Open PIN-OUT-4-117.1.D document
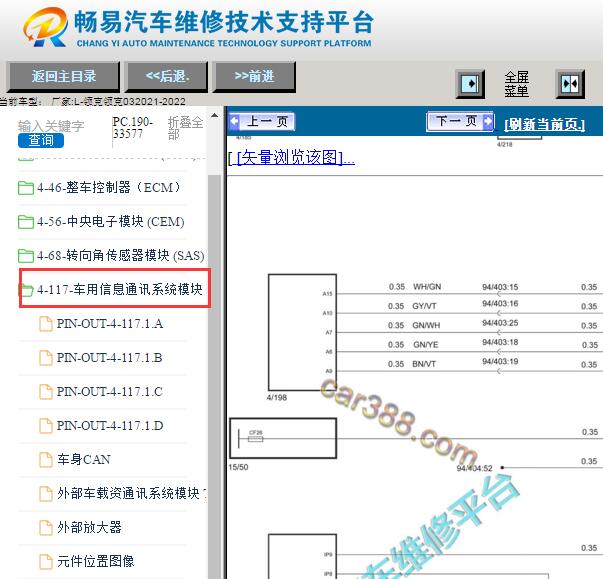This screenshot has width=603, height=579. (x=110, y=425)
